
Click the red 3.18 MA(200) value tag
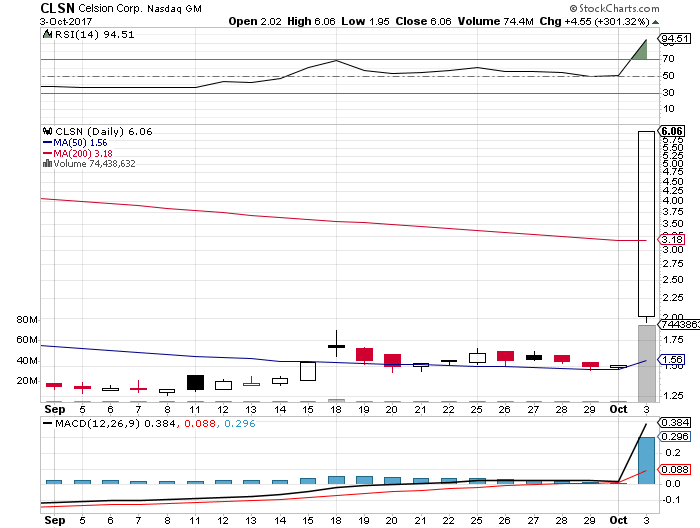671,240
